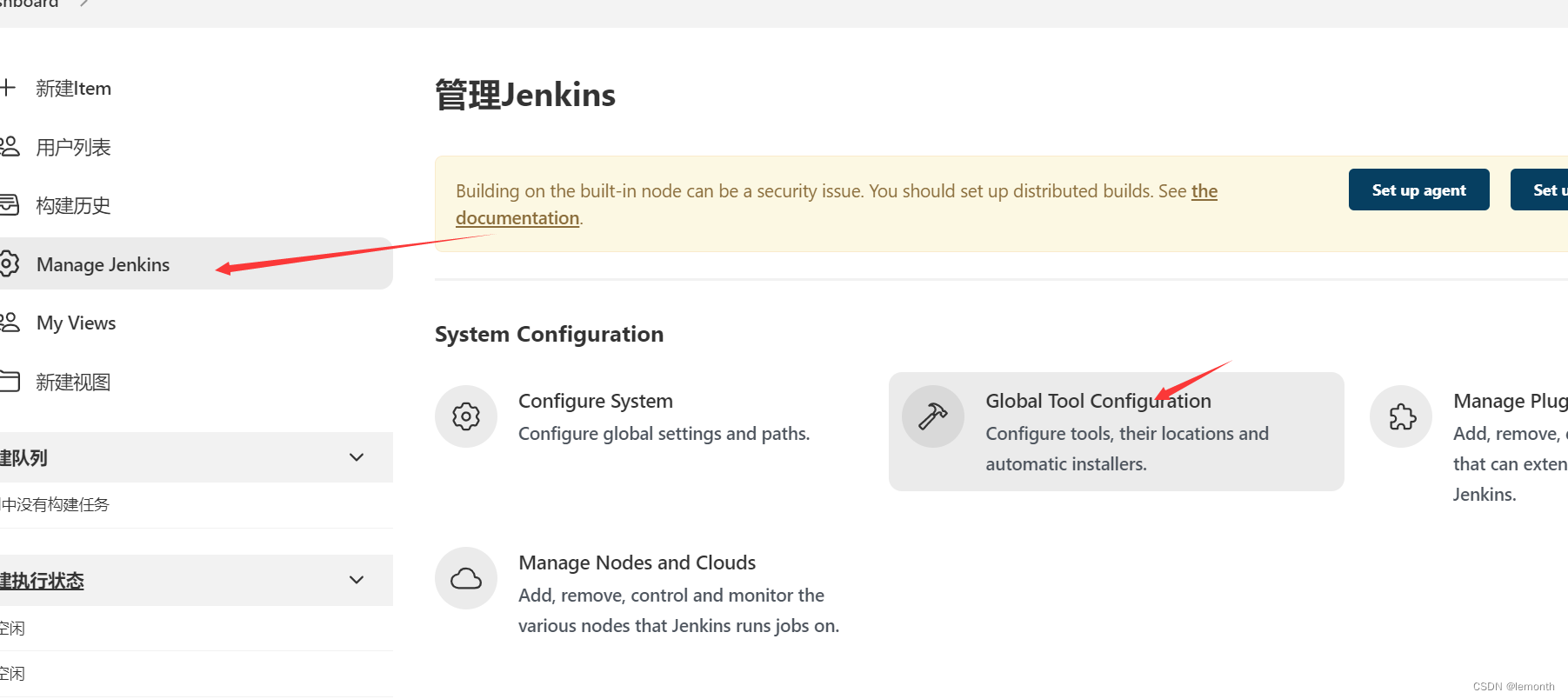Click the Manage Plugins puzzle icon

(x=1401, y=416)
